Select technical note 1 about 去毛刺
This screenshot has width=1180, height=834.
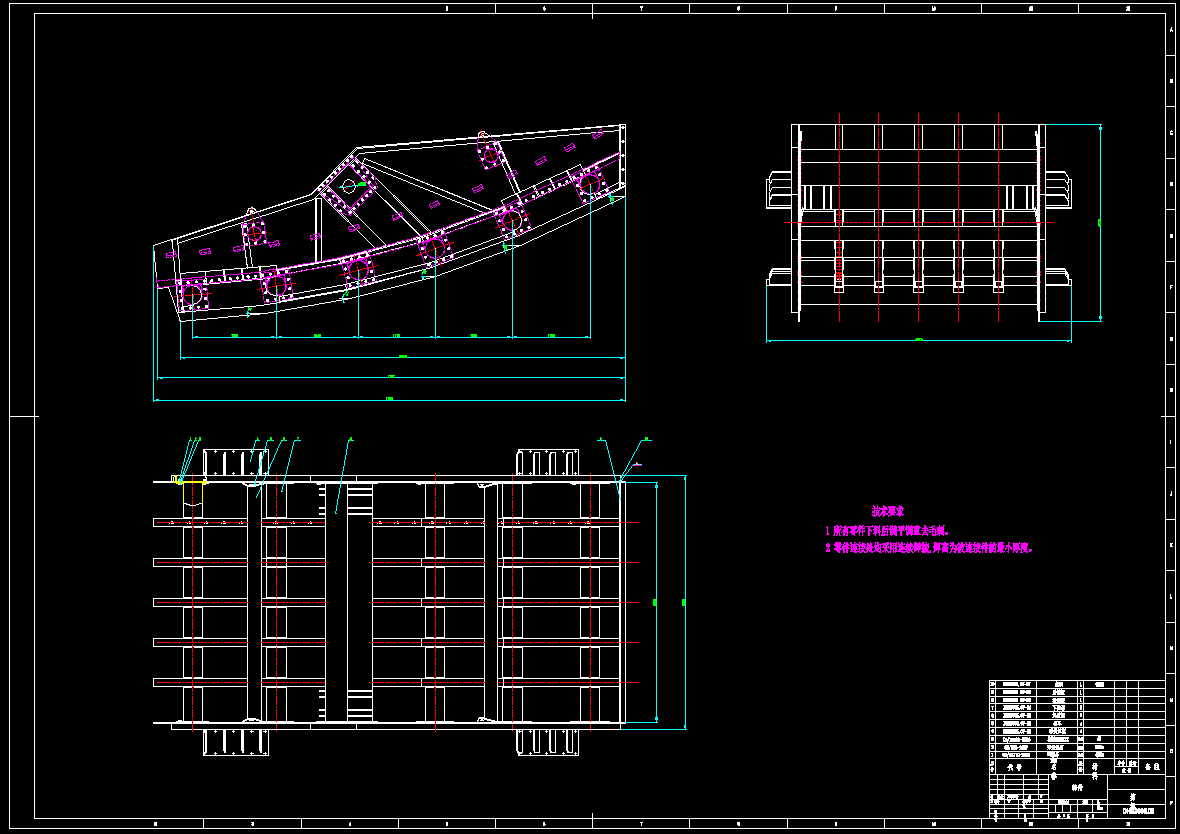(x=887, y=531)
